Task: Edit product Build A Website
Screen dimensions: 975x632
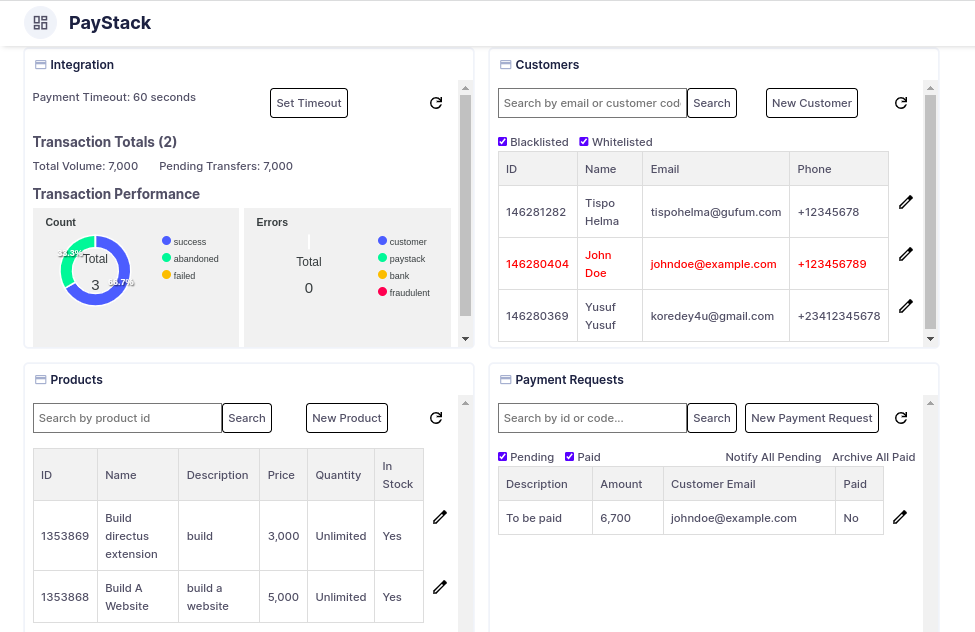Action: point(440,587)
